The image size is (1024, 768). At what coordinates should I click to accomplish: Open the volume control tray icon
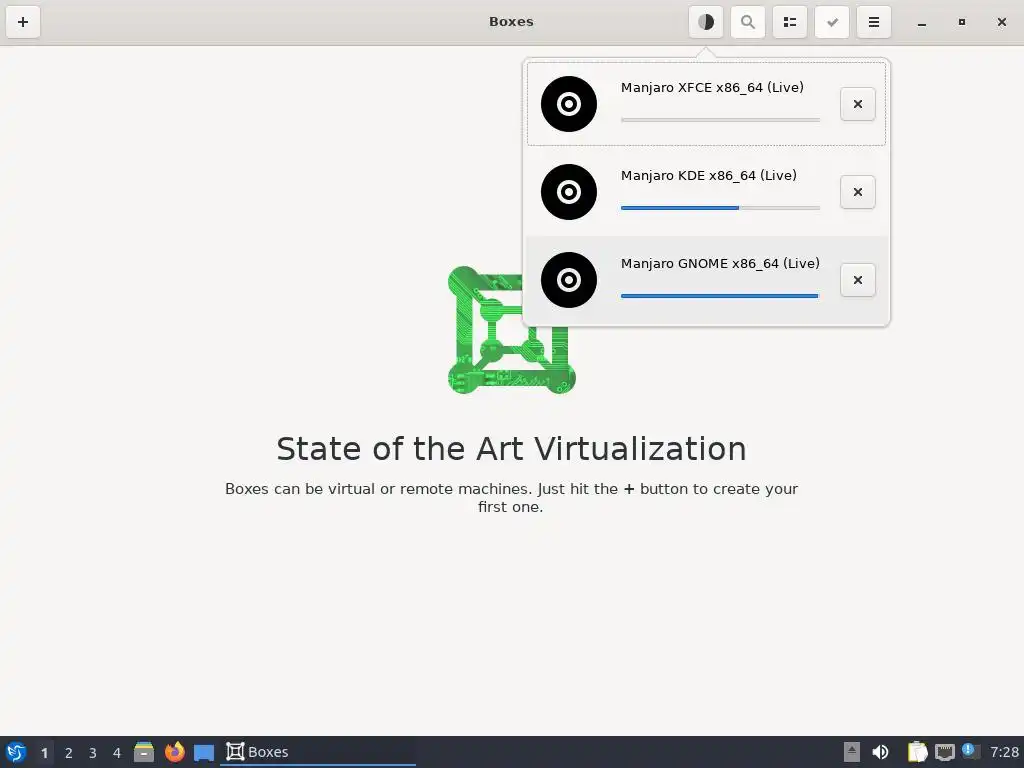(880, 752)
